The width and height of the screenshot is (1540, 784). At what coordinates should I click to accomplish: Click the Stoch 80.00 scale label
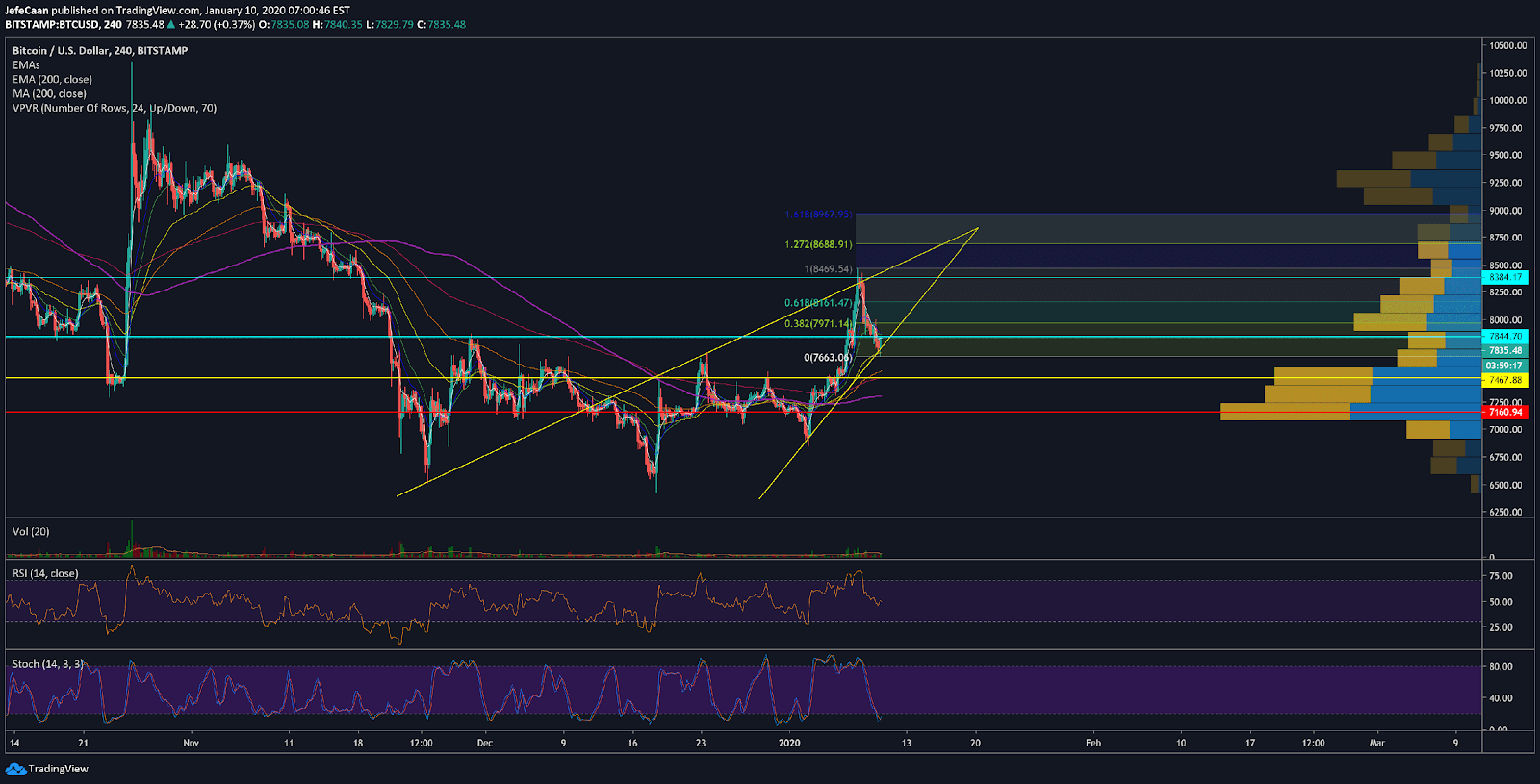(x=1501, y=666)
